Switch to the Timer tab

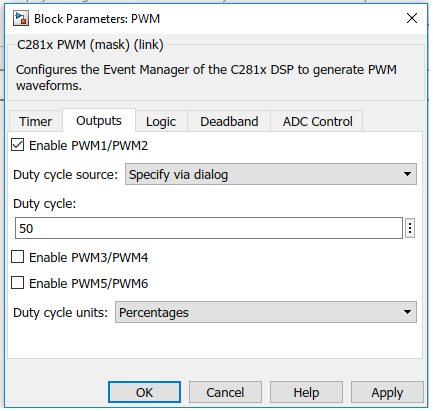click(x=35, y=121)
